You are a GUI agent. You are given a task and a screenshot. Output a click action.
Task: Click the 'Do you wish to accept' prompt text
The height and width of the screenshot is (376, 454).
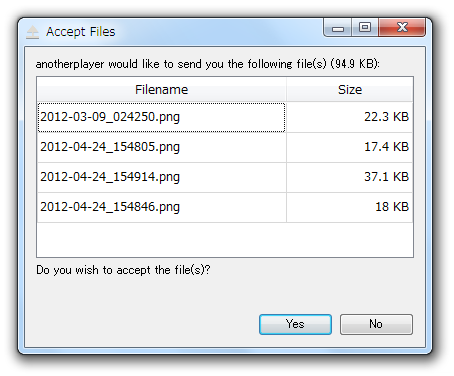[x=123, y=270]
